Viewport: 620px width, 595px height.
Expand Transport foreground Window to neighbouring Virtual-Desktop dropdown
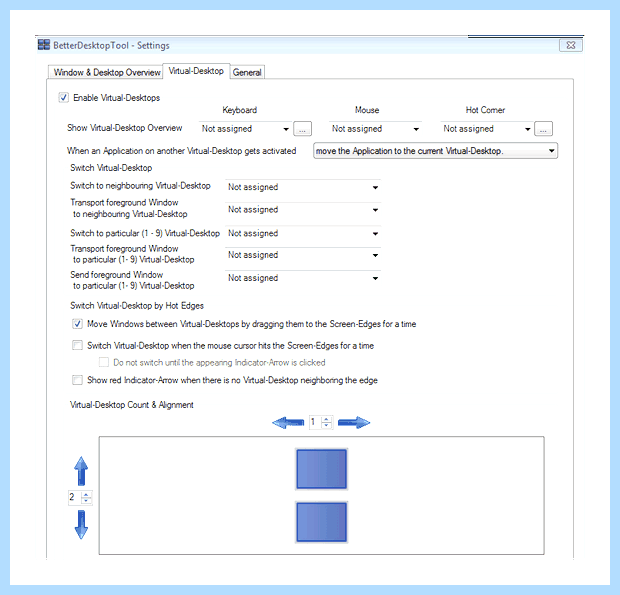[x=303, y=210]
